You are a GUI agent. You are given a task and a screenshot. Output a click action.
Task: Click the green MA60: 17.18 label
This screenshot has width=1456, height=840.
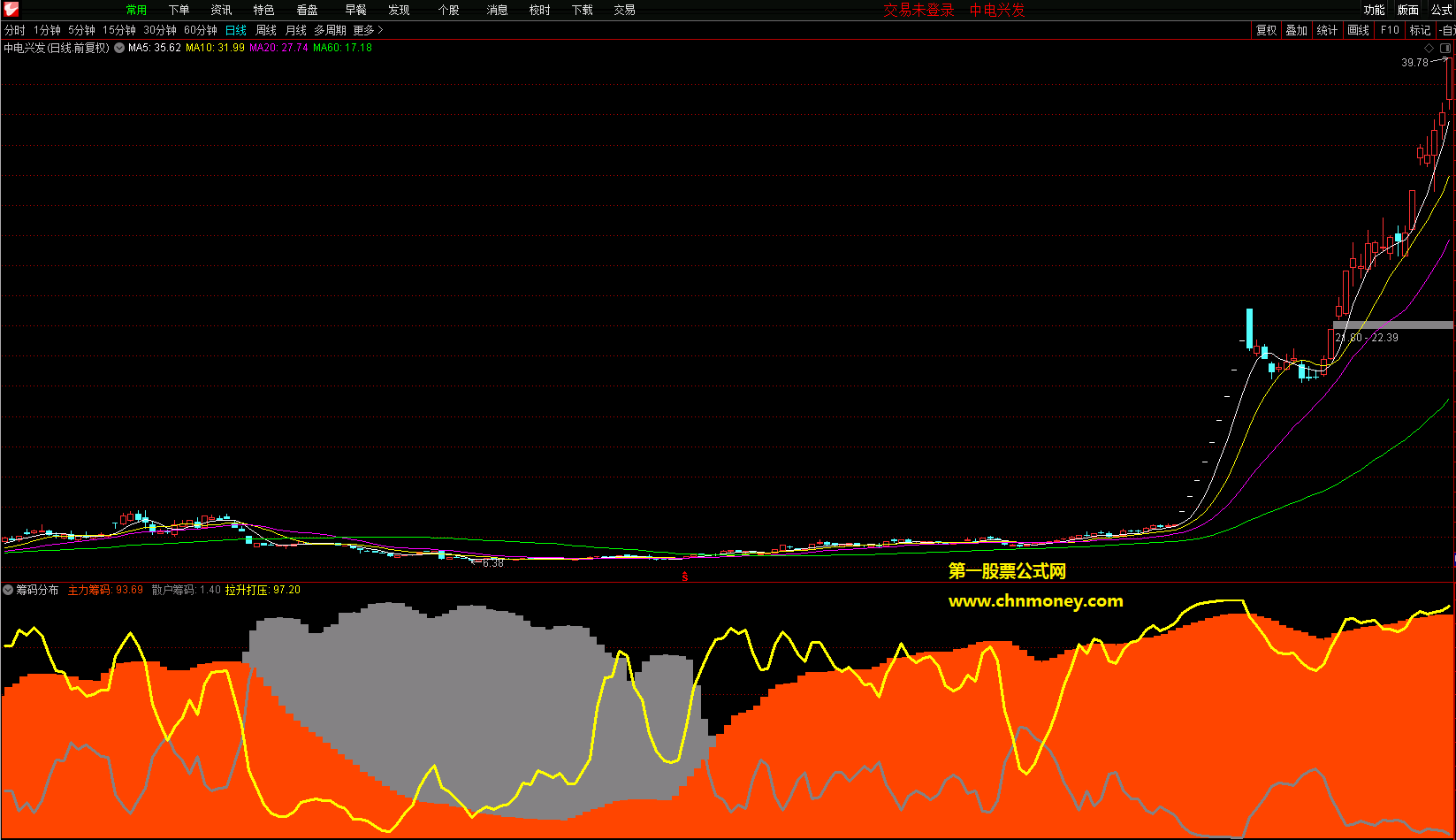pos(342,48)
